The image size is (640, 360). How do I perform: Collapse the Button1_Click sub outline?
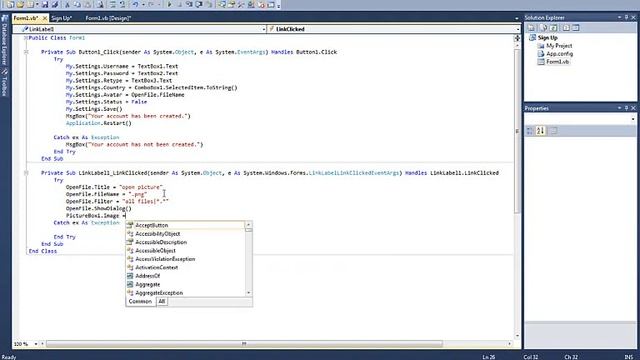(26, 52)
